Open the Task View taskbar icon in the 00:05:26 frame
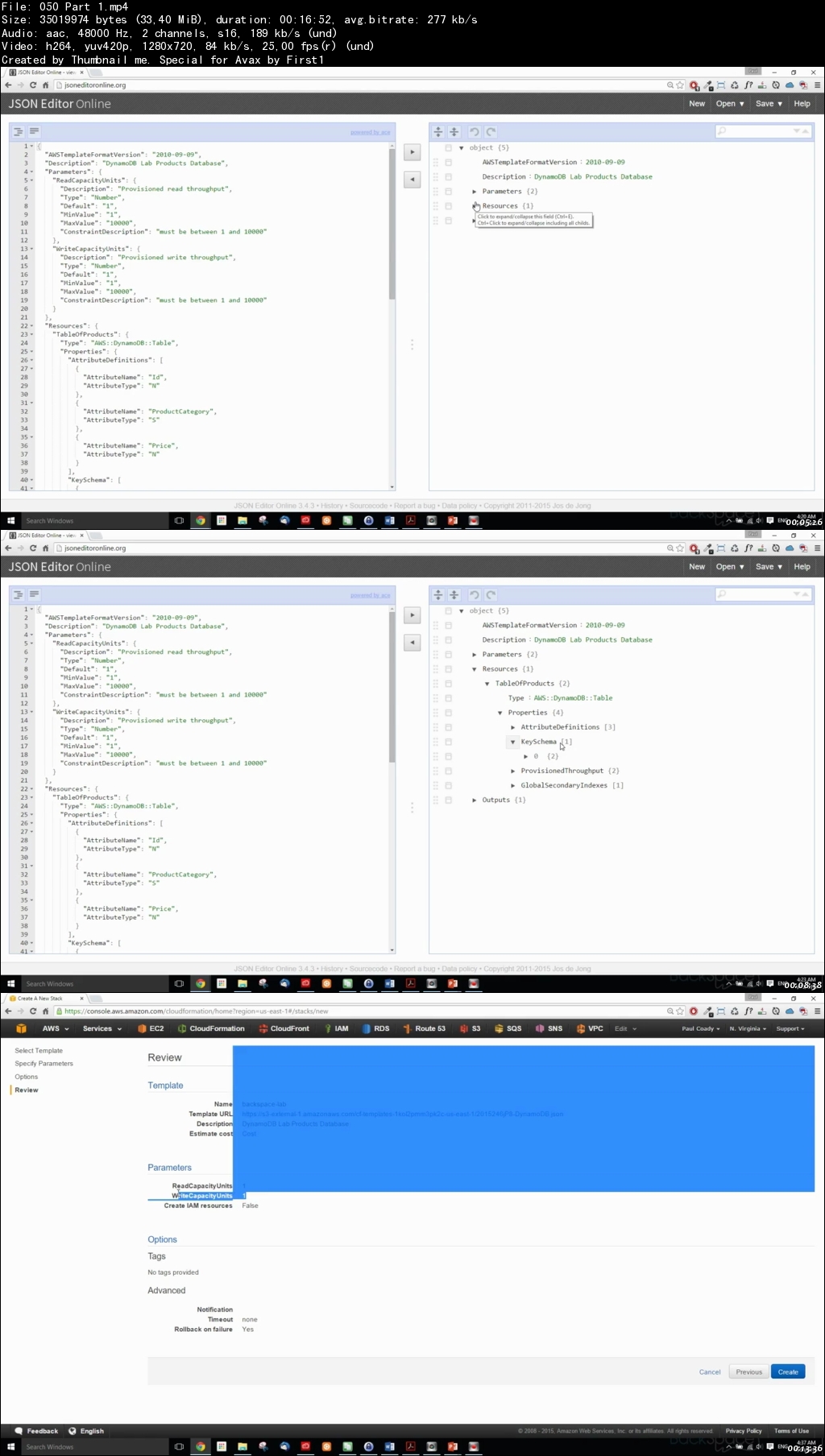This screenshot has width=825, height=1456. (x=179, y=521)
